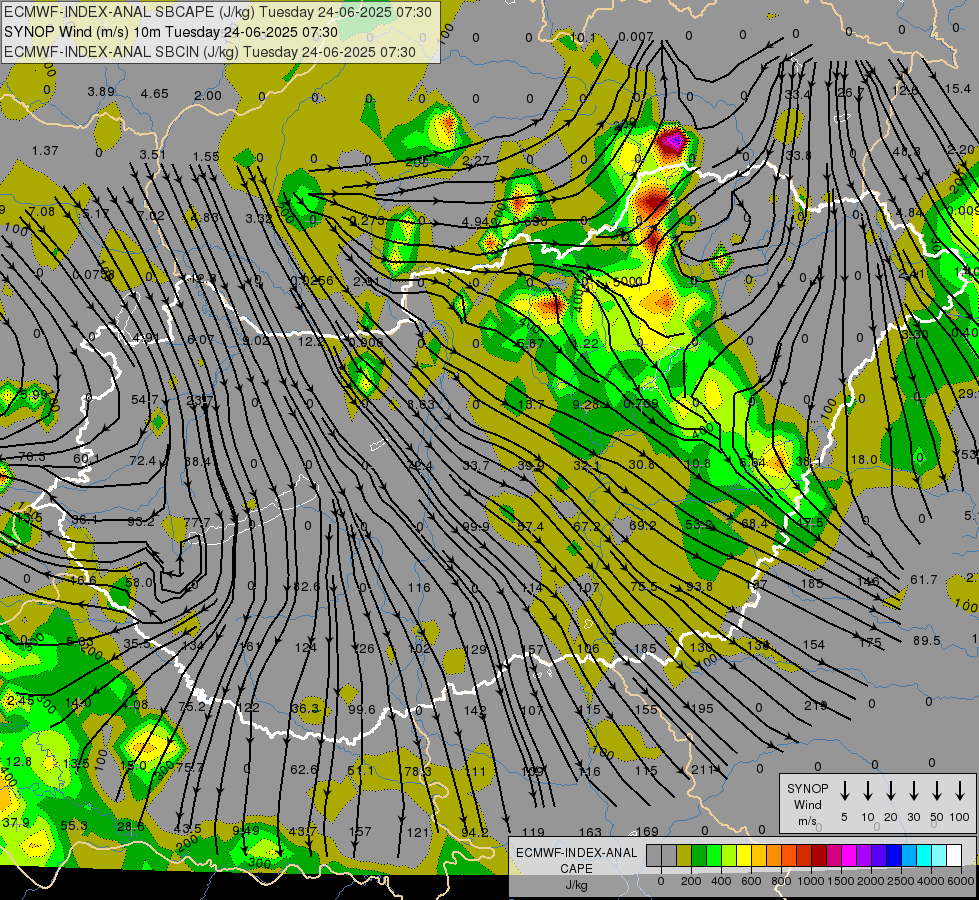Click the 6000 tick label on the CAPE scale
Image resolution: width=979 pixels, height=900 pixels.
(962, 881)
